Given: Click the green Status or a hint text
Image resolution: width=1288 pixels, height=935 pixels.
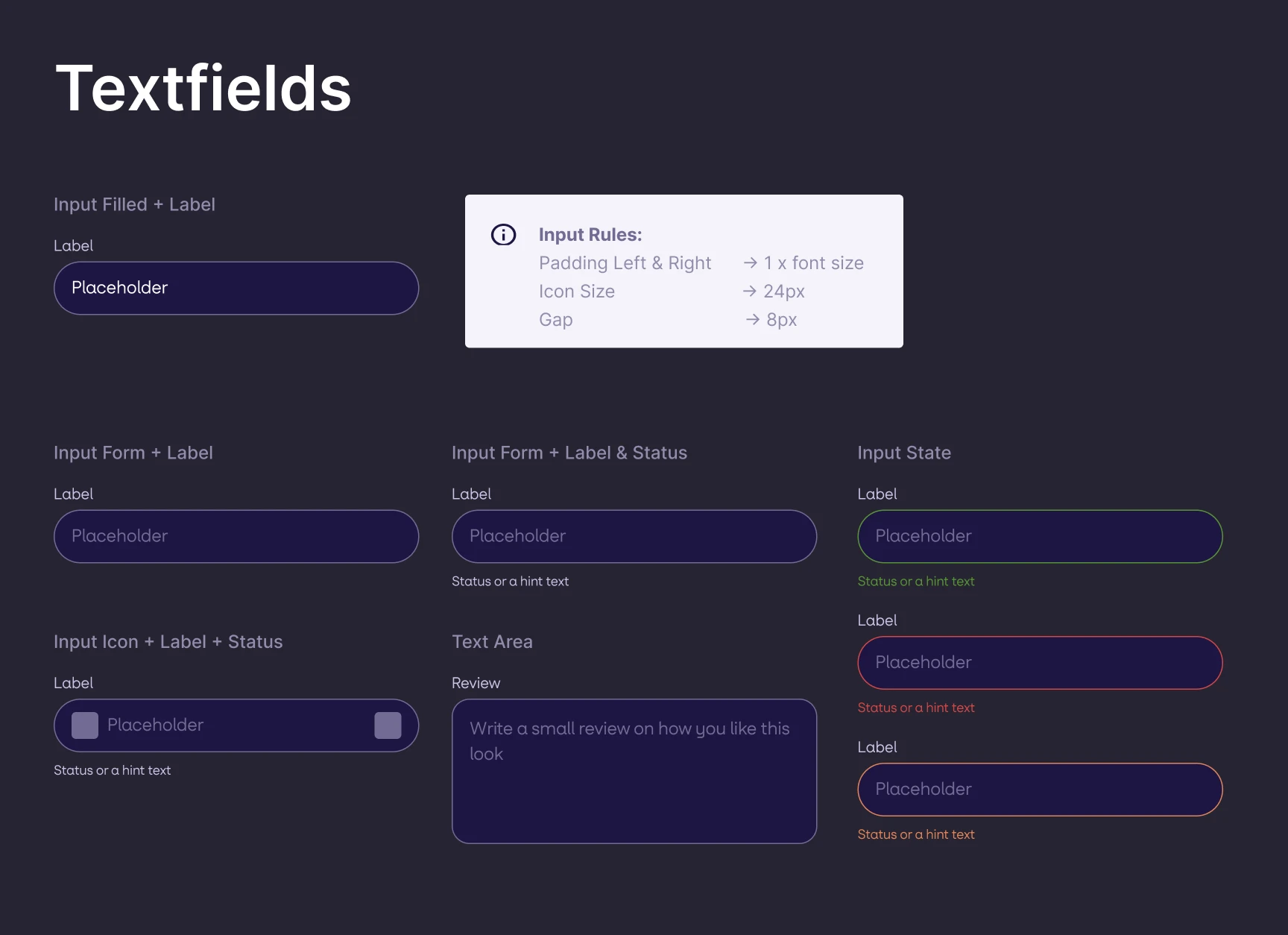Looking at the screenshot, I should tap(916, 582).
